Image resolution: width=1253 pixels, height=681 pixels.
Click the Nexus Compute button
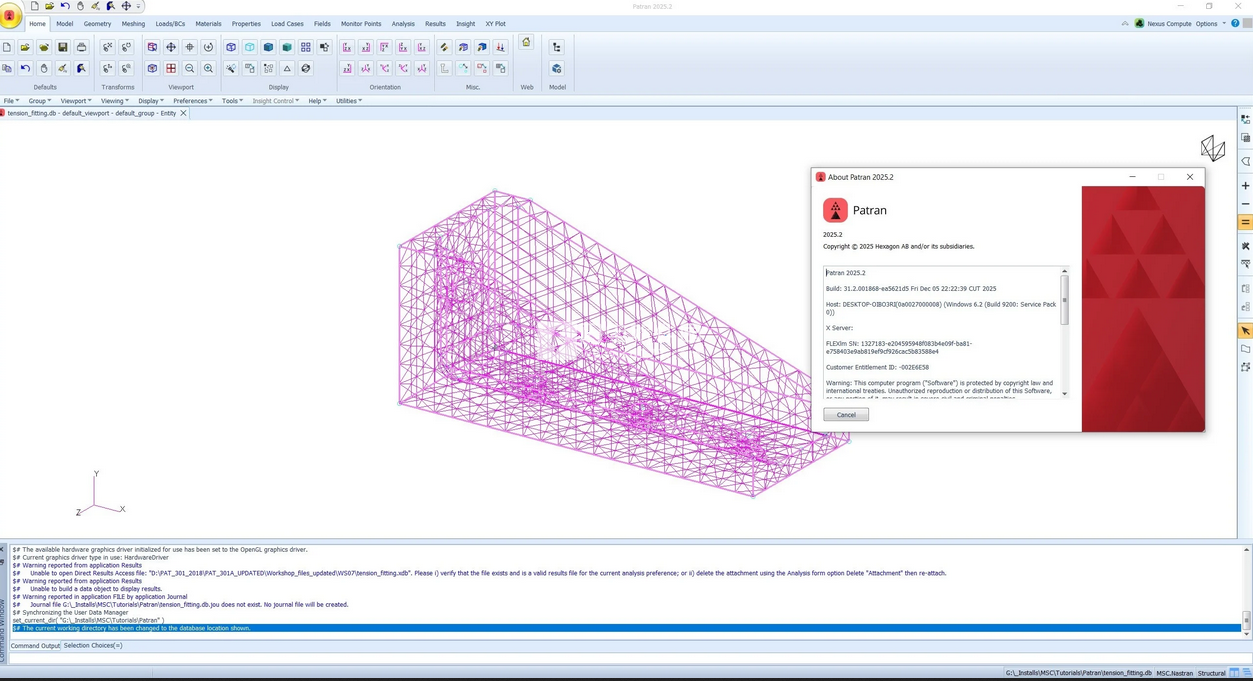[x=1162, y=23]
